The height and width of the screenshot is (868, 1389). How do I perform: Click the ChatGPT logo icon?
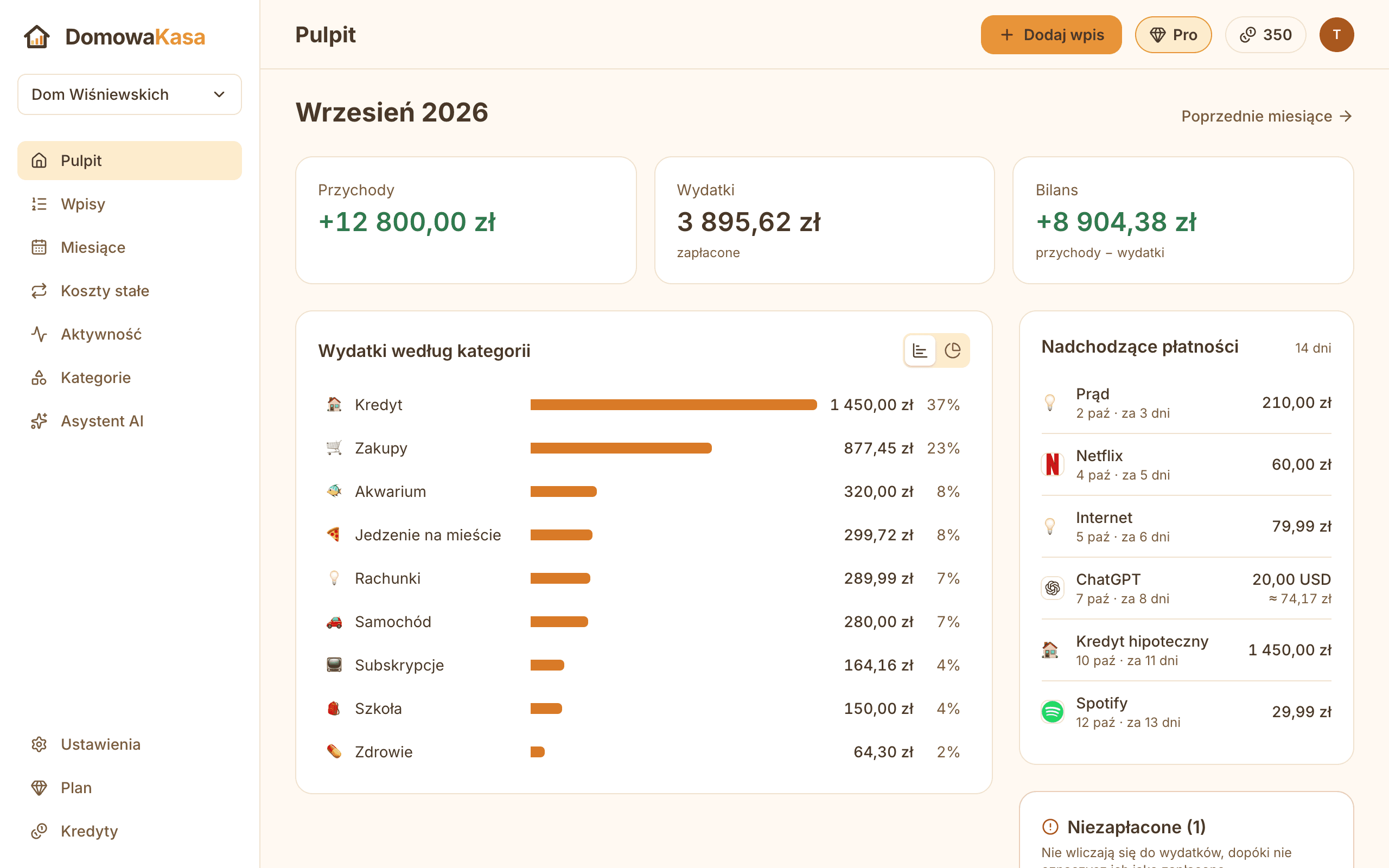pos(1052,588)
